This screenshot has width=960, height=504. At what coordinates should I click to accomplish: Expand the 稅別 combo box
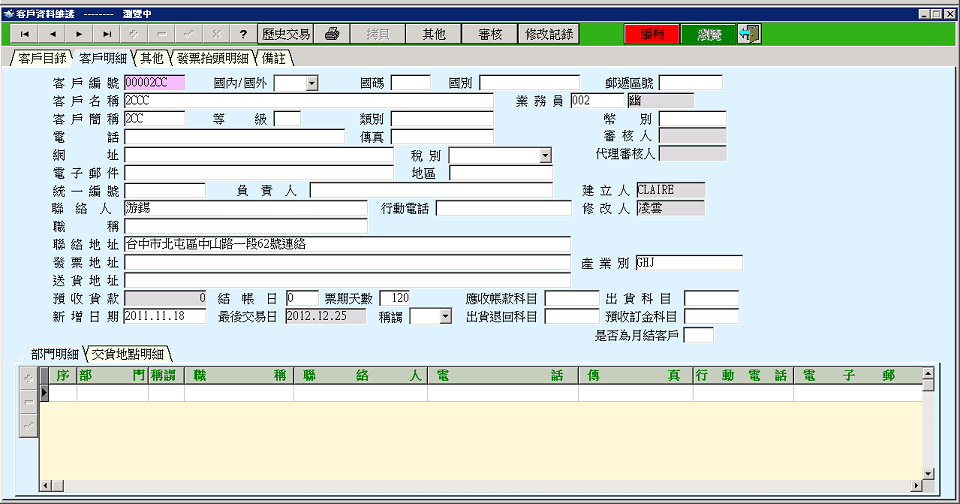pos(545,156)
